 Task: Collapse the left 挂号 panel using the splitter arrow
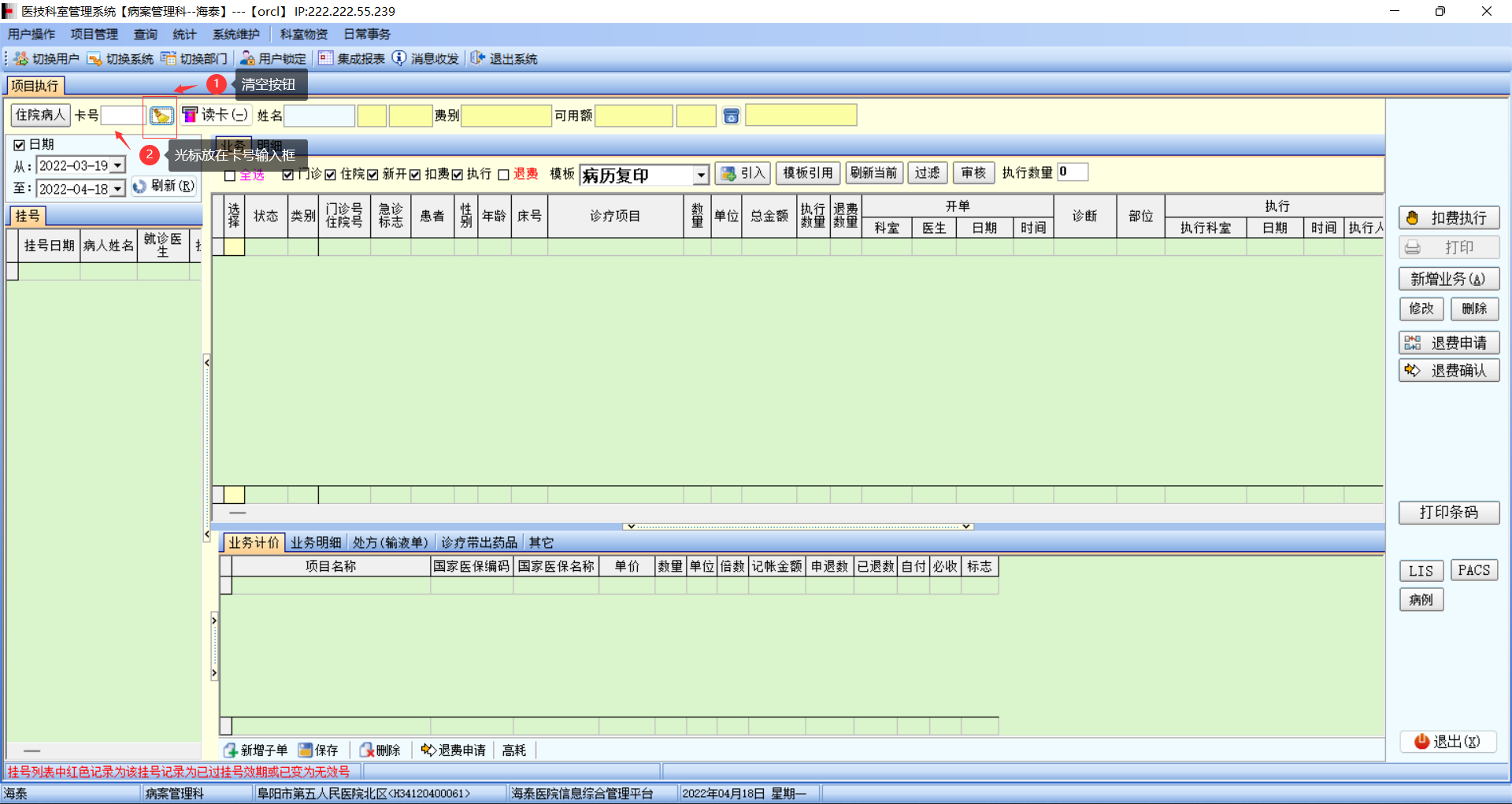click(x=206, y=363)
